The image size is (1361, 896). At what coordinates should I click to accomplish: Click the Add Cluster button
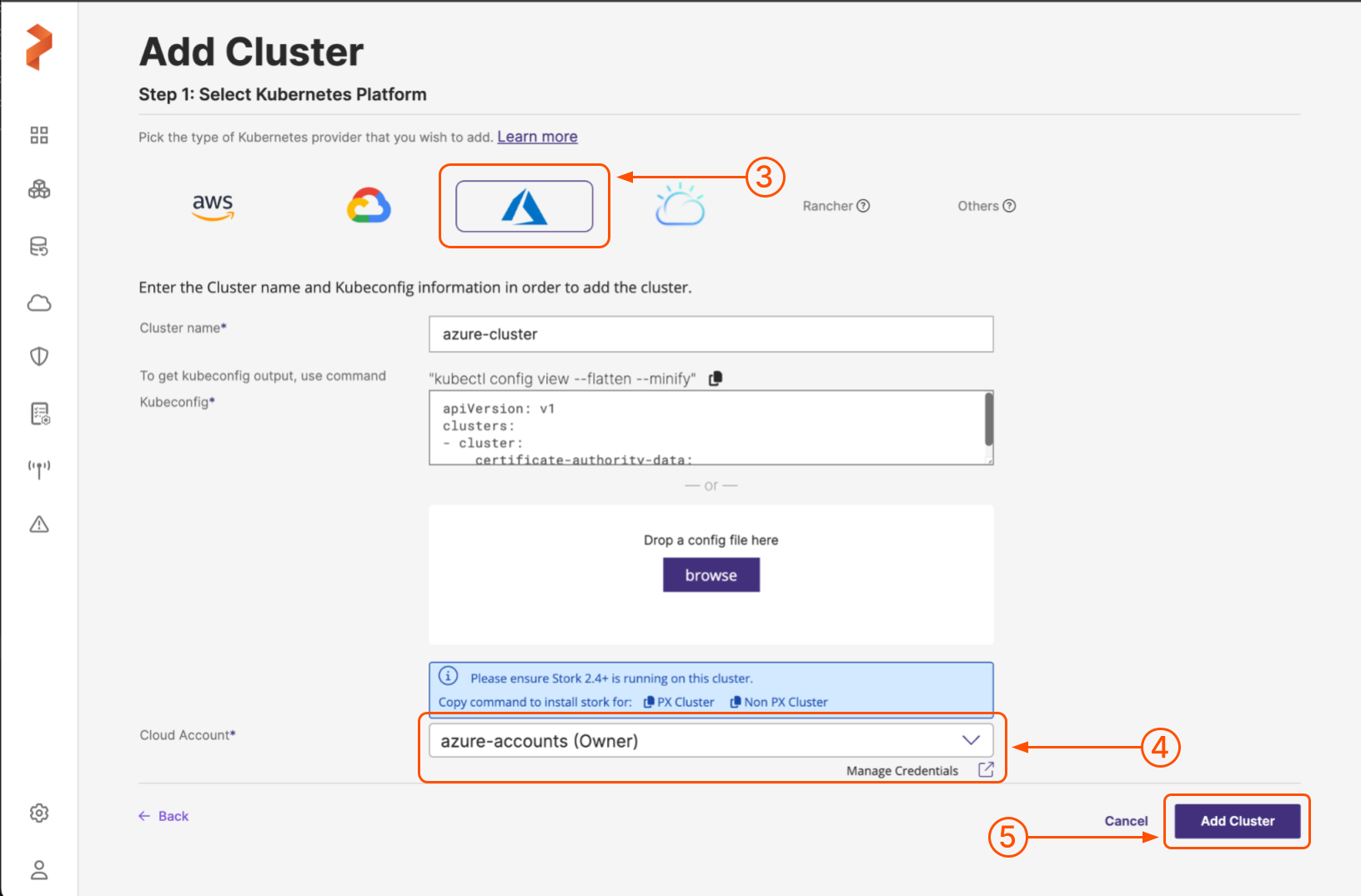[x=1237, y=821]
